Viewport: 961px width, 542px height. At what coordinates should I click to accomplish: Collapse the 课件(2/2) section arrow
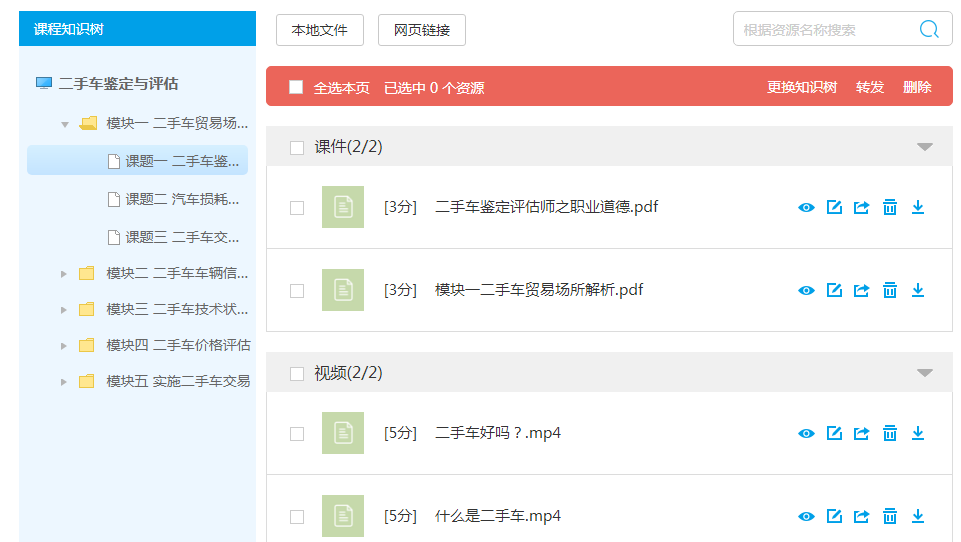coord(925,147)
